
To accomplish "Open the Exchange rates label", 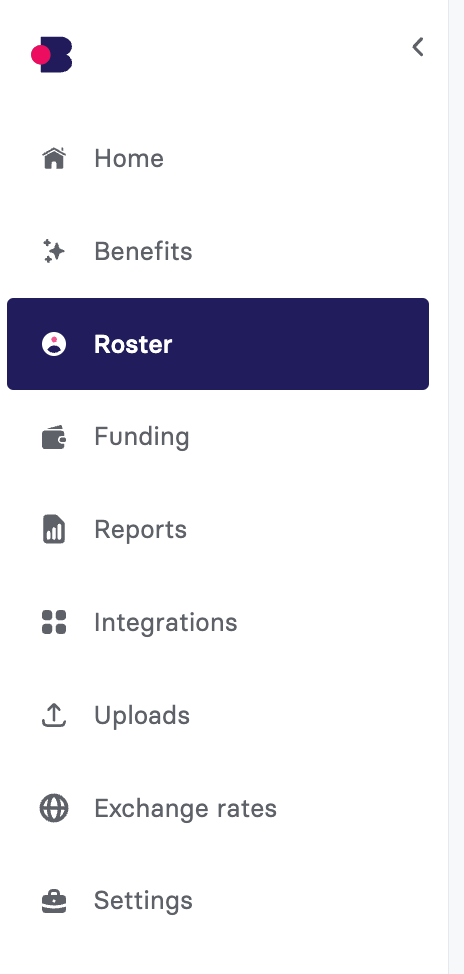I will (185, 808).
